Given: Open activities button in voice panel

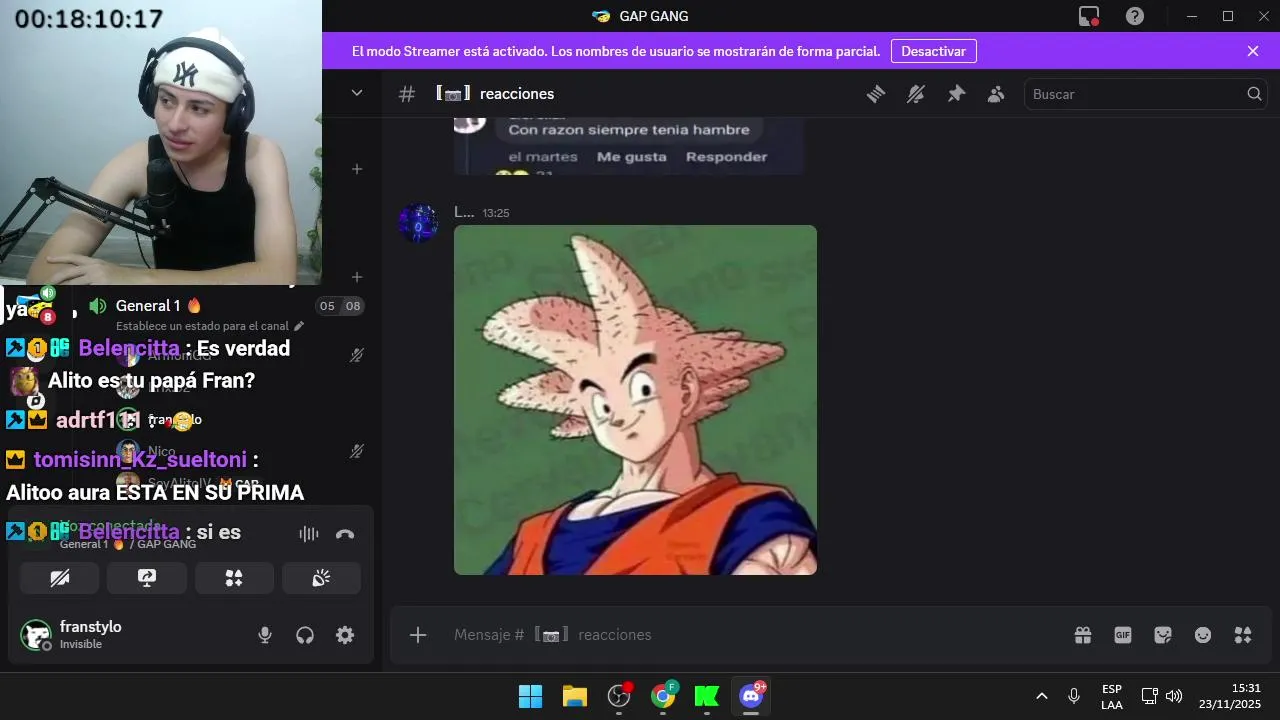Looking at the screenshot, I should pyautogui.click(x=234, y=578).
